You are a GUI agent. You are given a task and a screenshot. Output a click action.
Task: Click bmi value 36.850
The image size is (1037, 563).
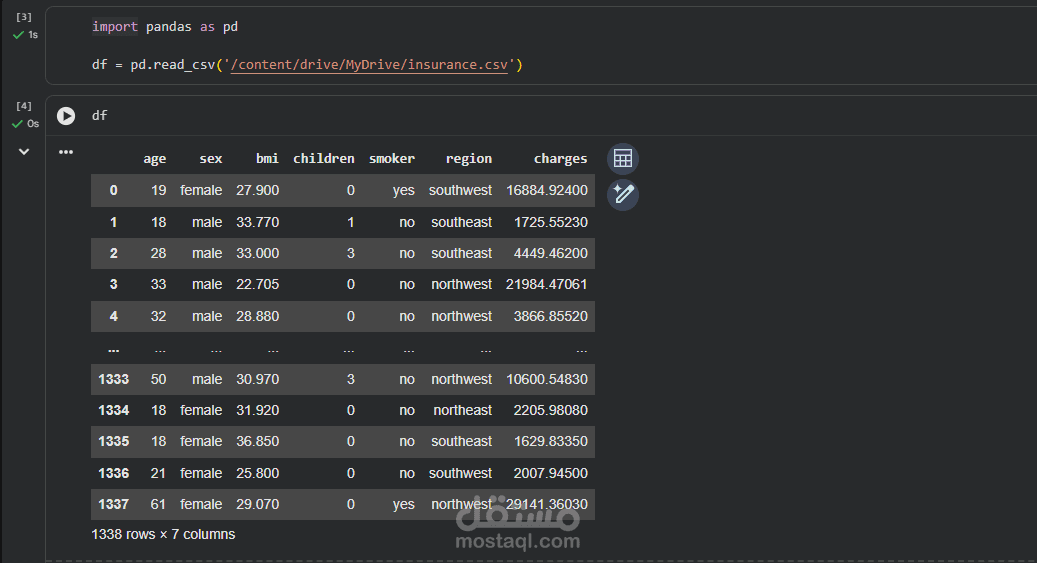tap(257, 441)
